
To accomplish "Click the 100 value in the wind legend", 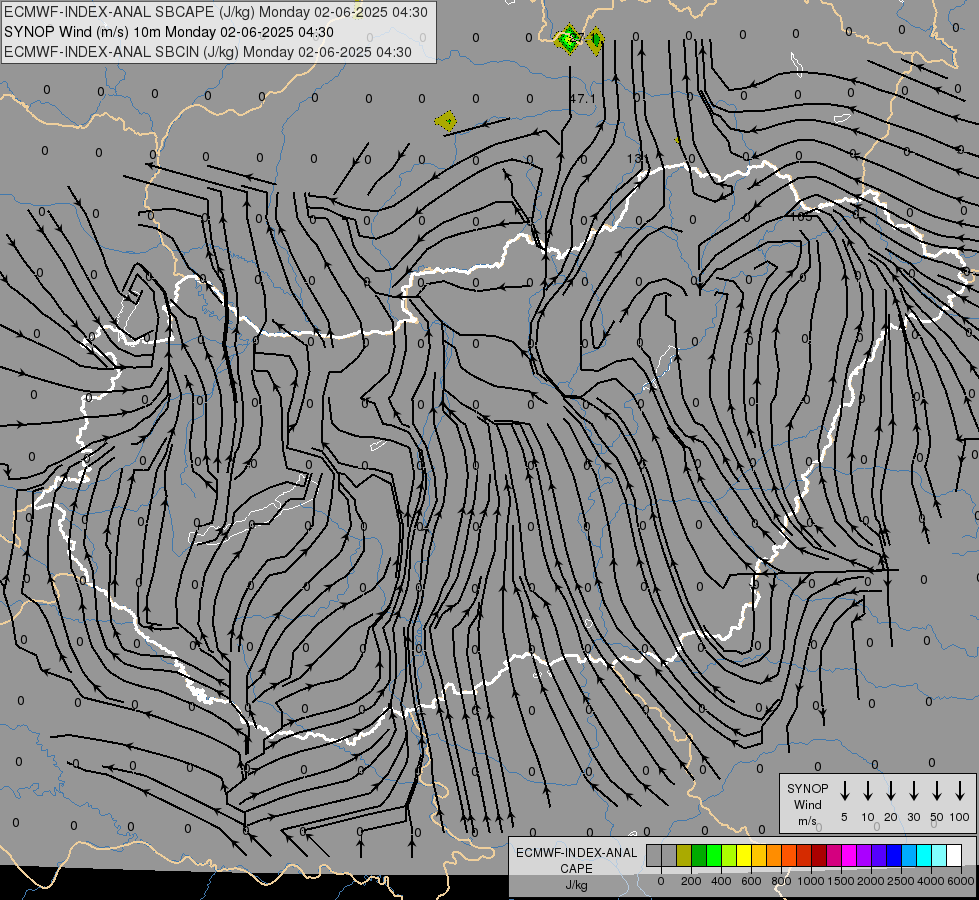I will coord(960,817).
